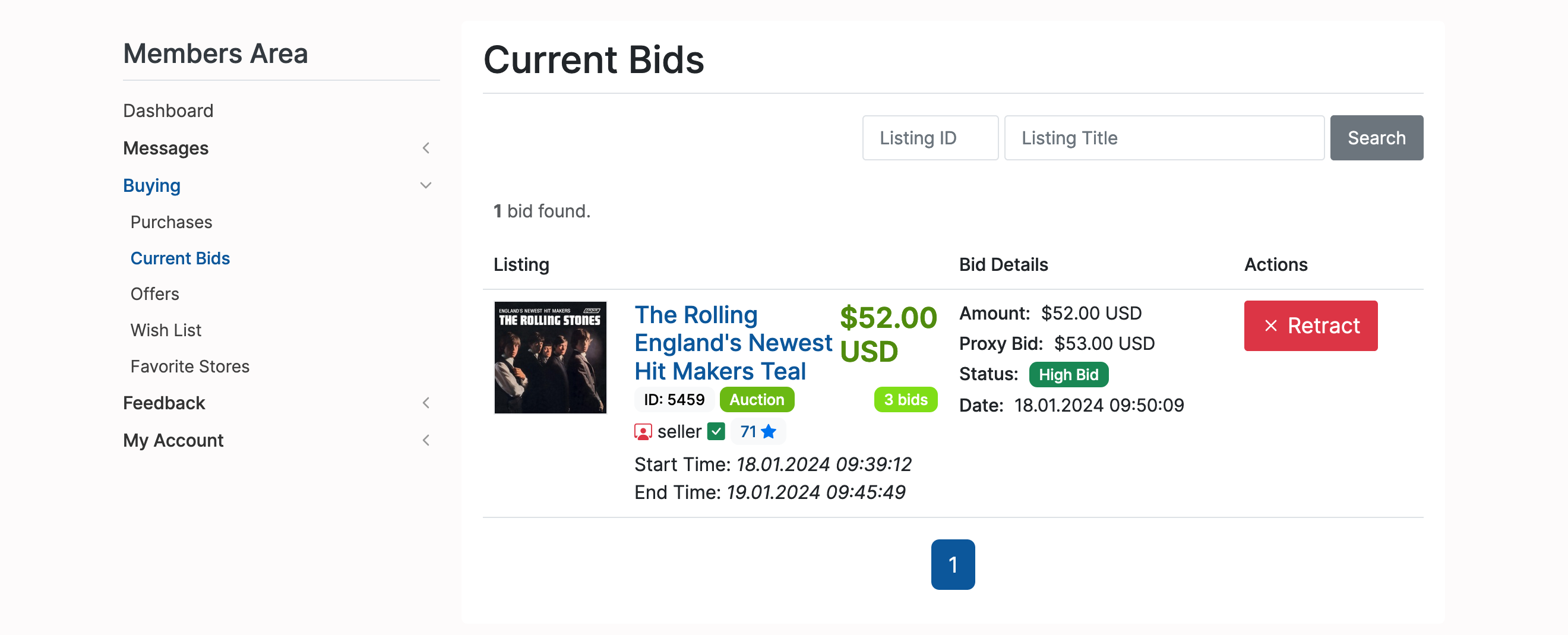
Task: Retract the bid on Rolling Stones
Action: (x=1310, y=326)
